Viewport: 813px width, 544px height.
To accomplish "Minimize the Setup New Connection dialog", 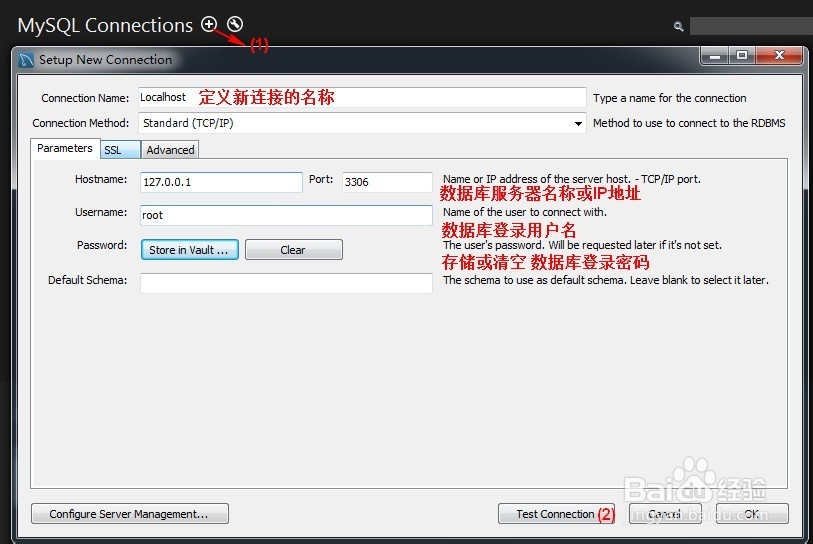I will pyautogui.click(x=715, y=55).
